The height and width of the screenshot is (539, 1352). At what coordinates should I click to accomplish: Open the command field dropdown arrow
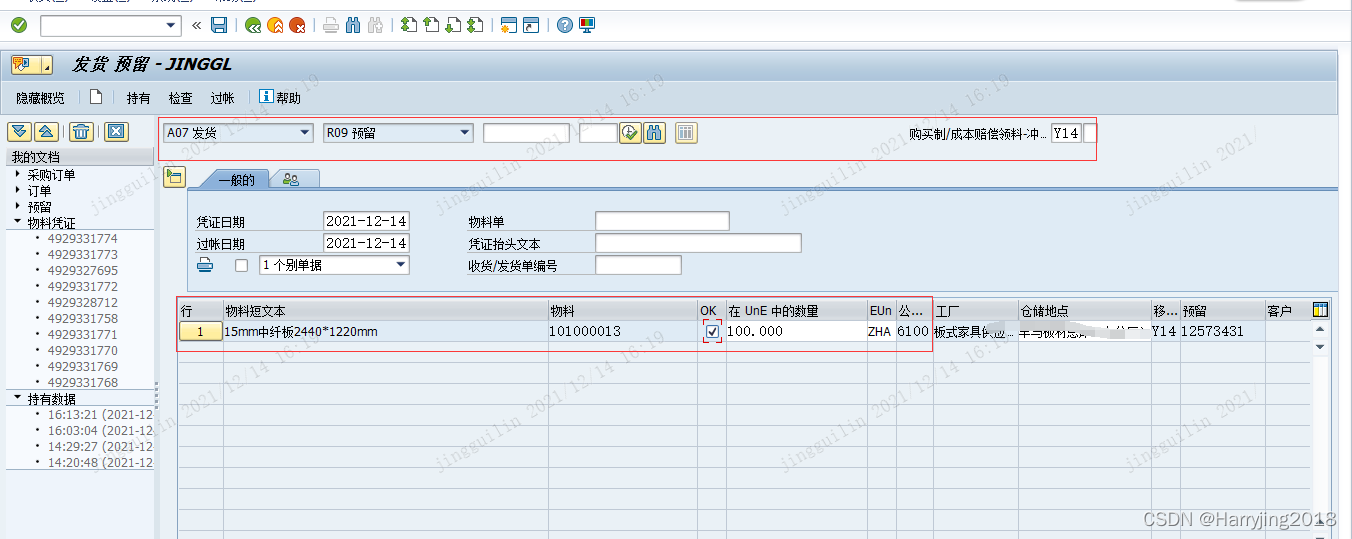tap(171, 25)
